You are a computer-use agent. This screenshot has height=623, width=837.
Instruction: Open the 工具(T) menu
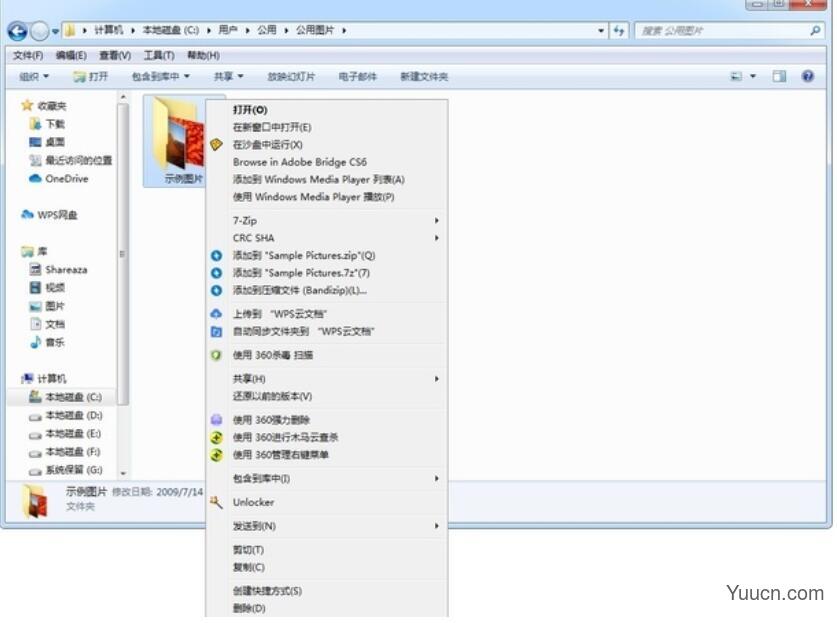pos(159,56)
